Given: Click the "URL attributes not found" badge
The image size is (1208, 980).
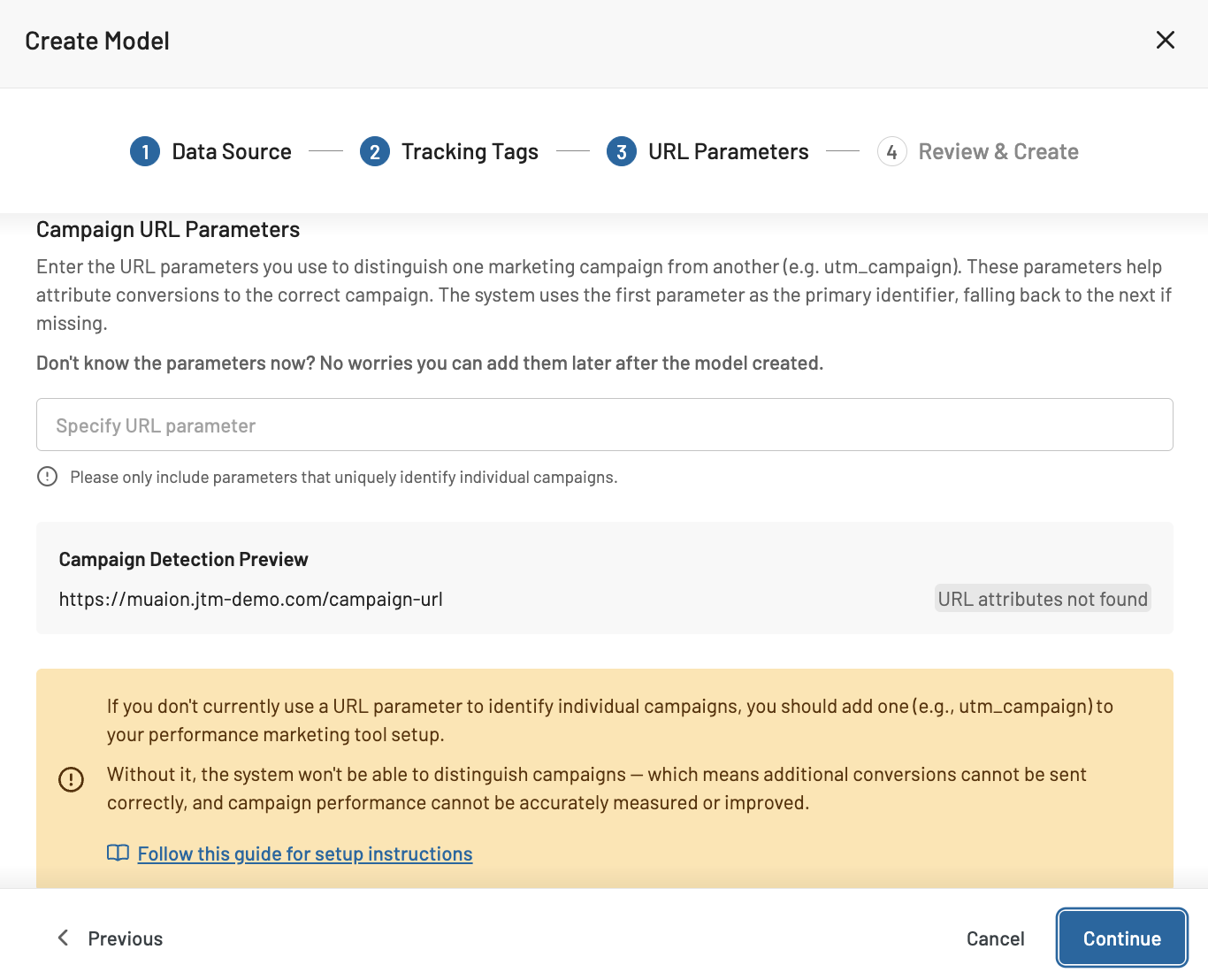Looking at the screenshot, I should coord(1042,599).
